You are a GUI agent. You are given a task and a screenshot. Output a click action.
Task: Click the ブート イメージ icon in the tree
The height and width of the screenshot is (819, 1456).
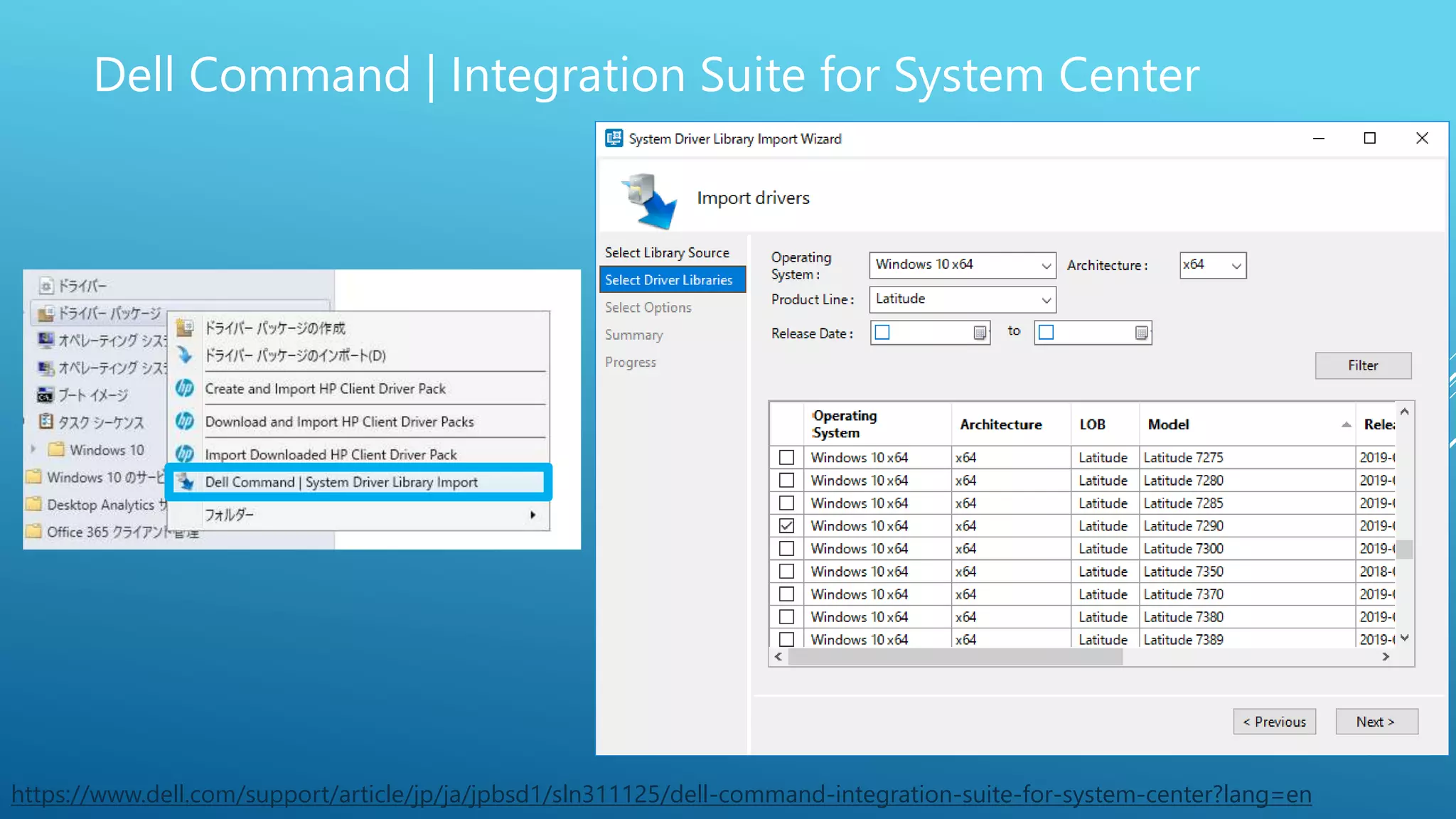click(45, 395)
